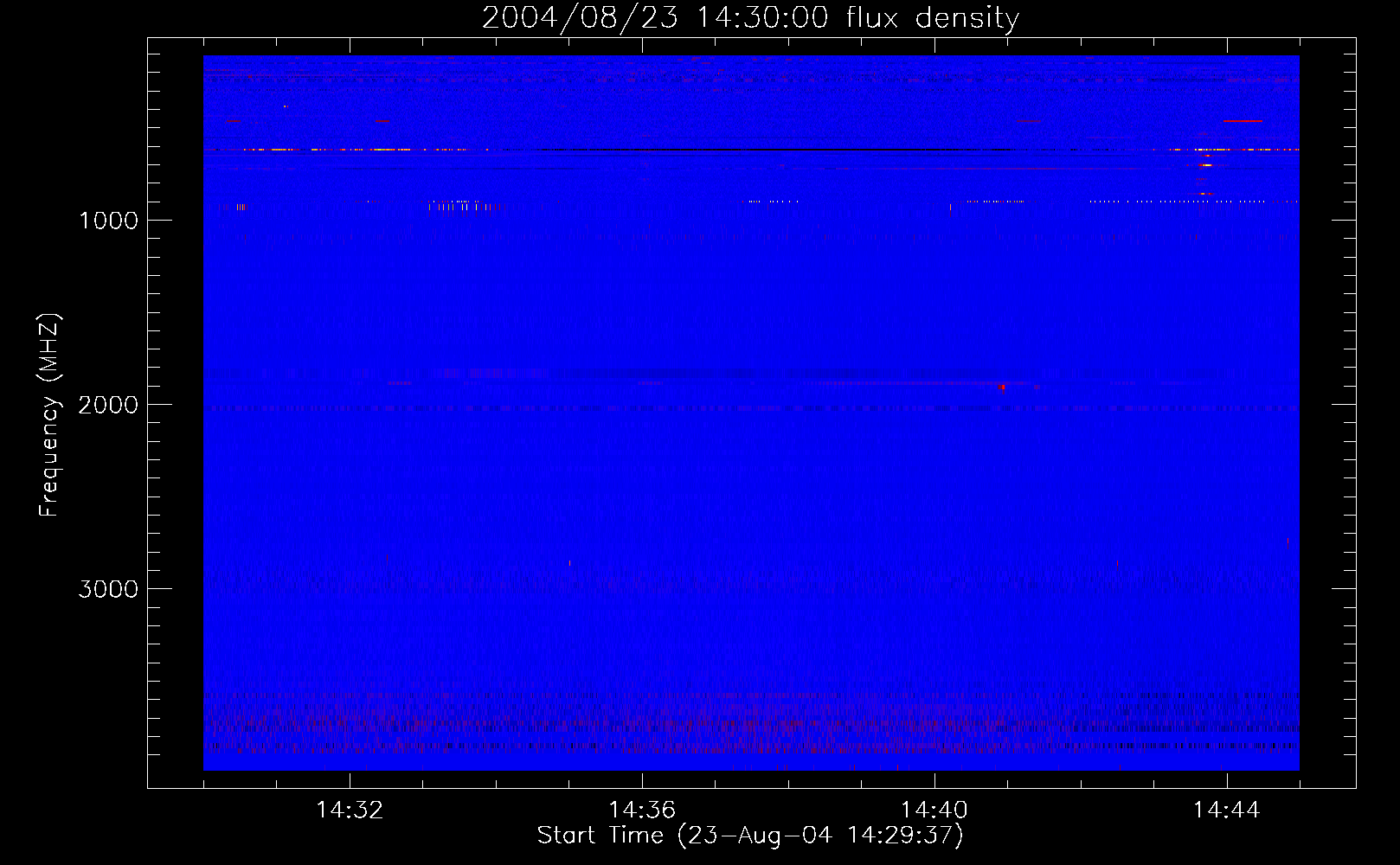The width and height of the screenshot is (1400, 865).
Task: Click the 1000 frequency tick label
Action: pos(108,221)
